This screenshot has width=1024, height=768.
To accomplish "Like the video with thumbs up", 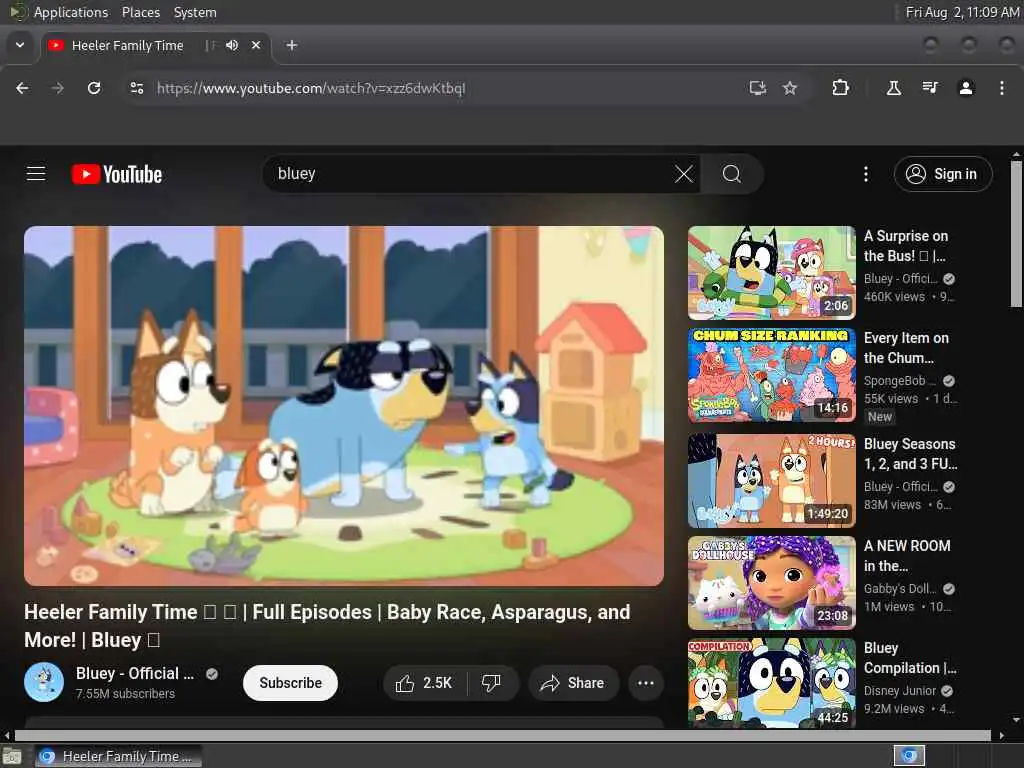I will 424,683.
